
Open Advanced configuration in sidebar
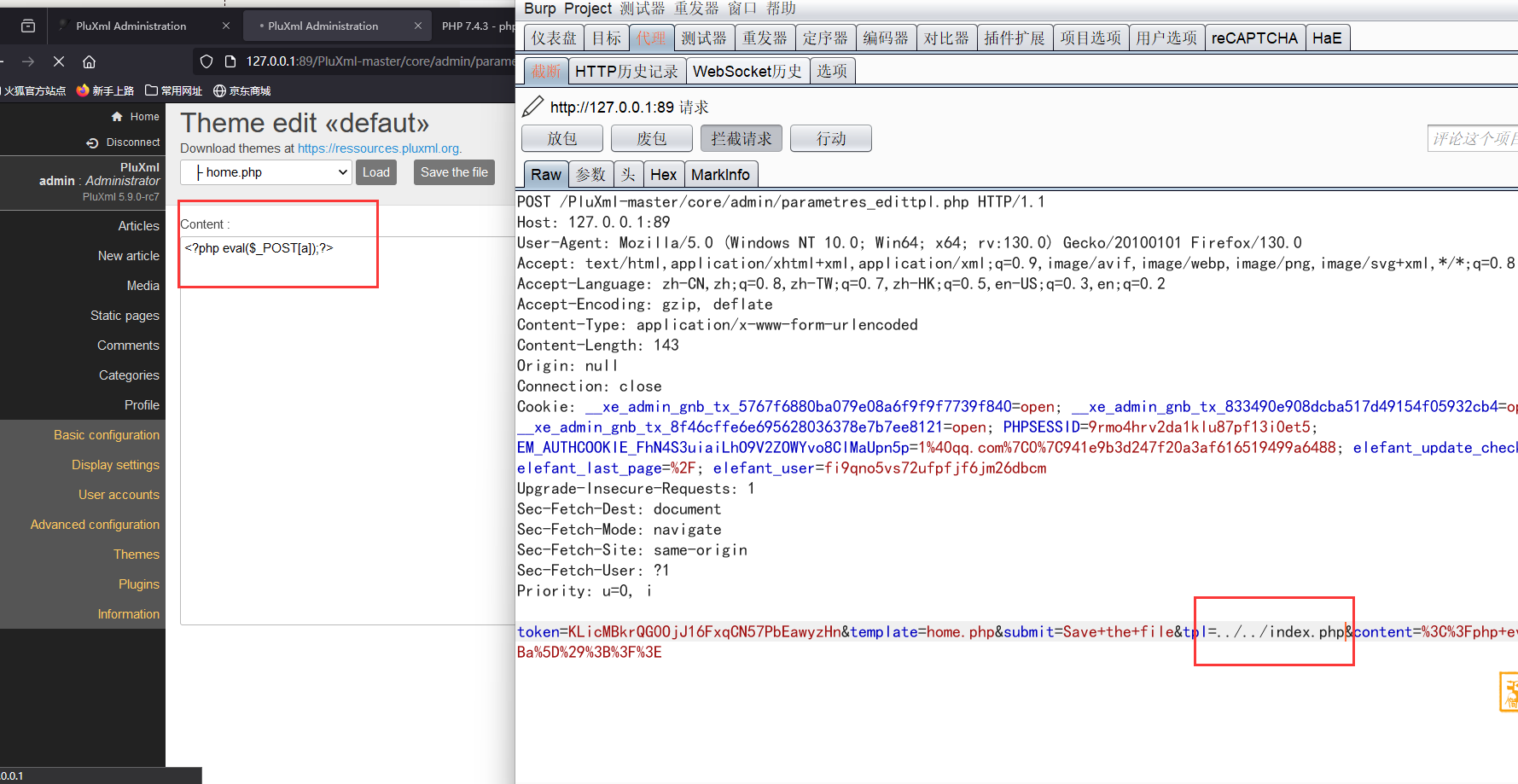tap(95, 525)
